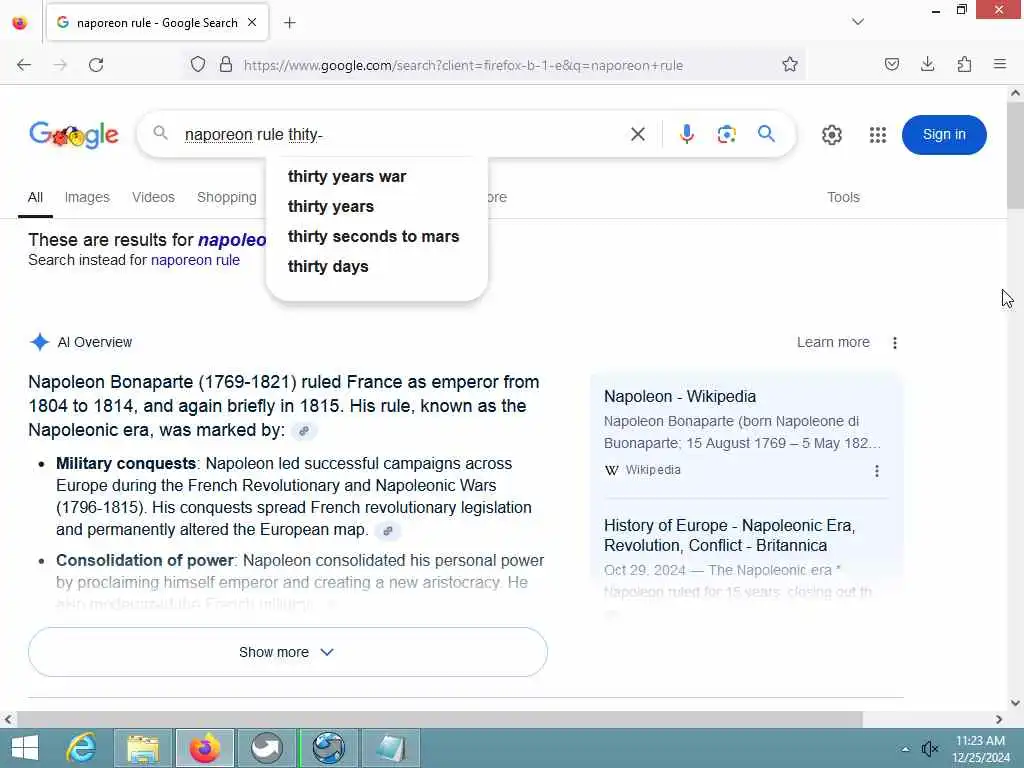
Task: Select the All results tab
Action: pyautogui.click(x=35, y=197)
